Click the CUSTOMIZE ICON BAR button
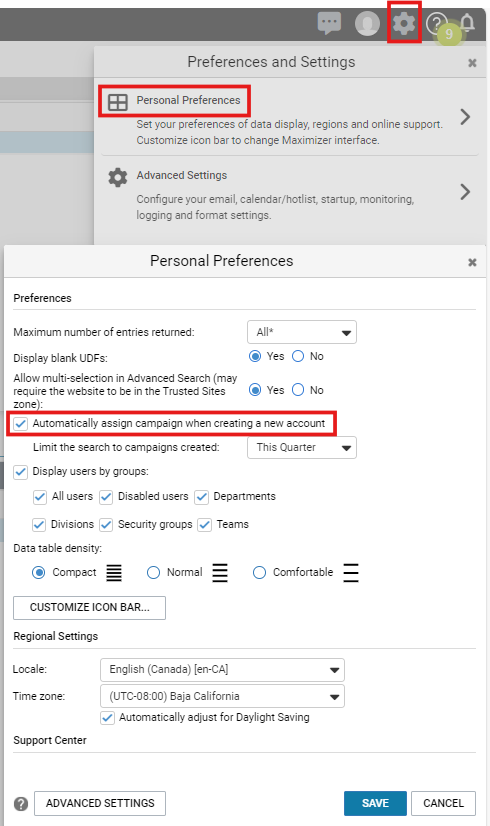 [x=90, y=608]
